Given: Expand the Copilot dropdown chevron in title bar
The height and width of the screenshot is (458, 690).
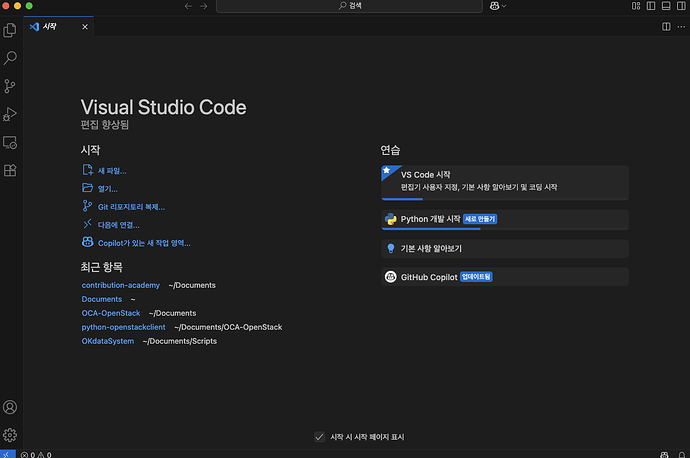Looking at the screenshot, I should coord(504,6).
